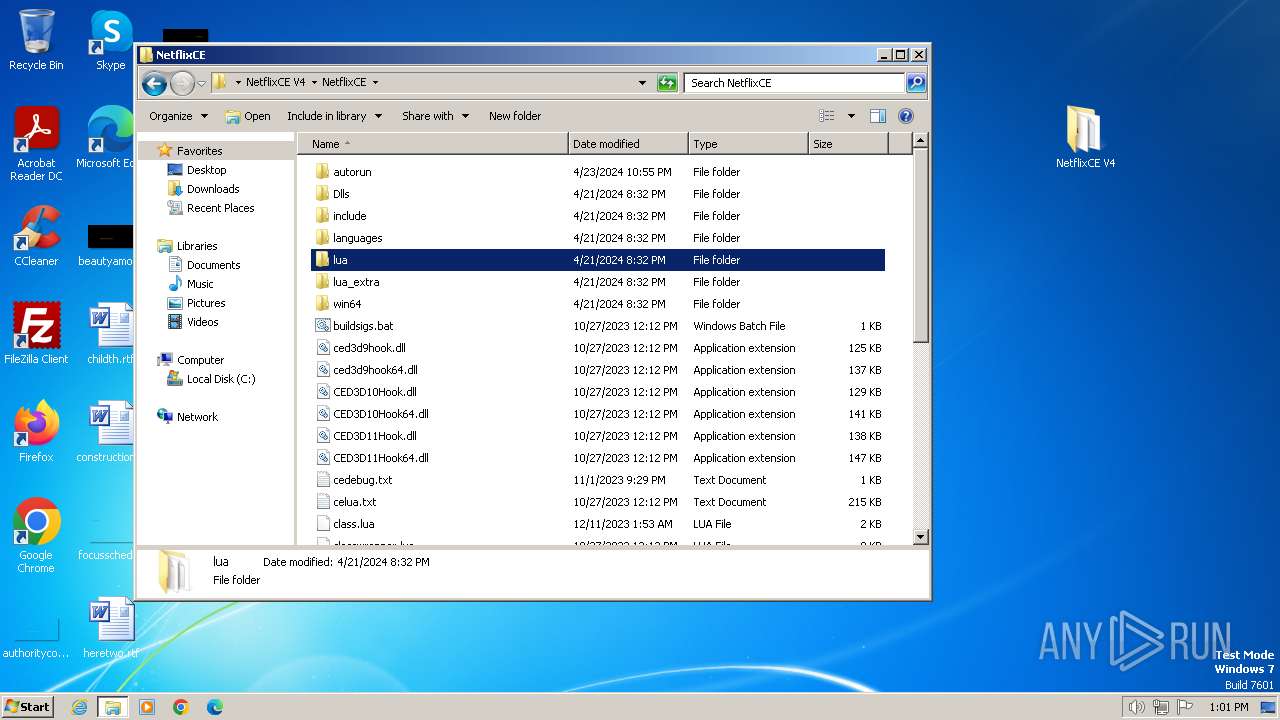Refresh the NetflixCE folder view

[667, 83]
